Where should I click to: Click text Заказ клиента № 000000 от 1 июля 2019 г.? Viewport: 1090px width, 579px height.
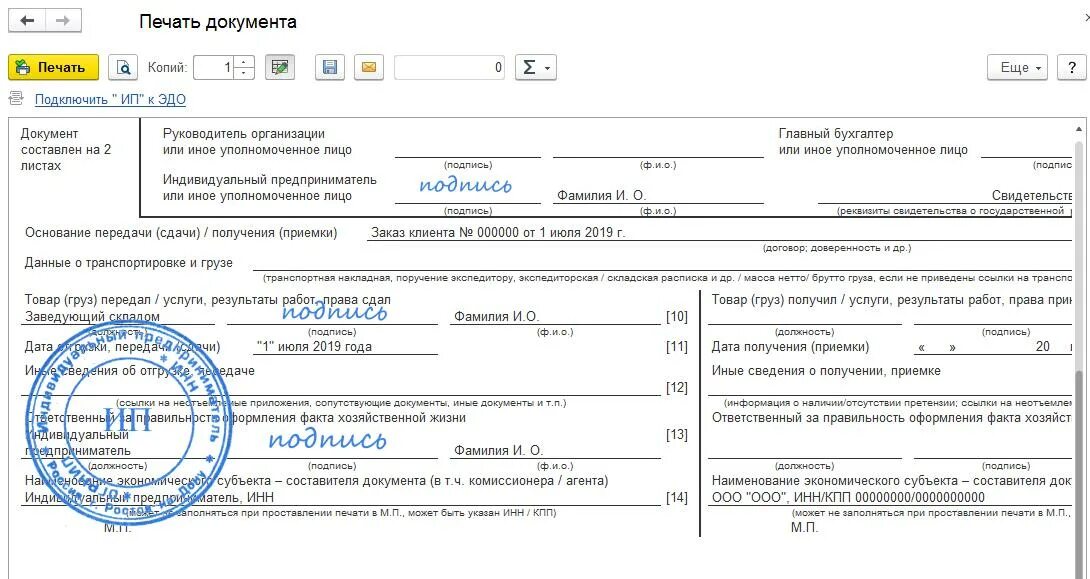pyautogui.click(x=498, y=233)
